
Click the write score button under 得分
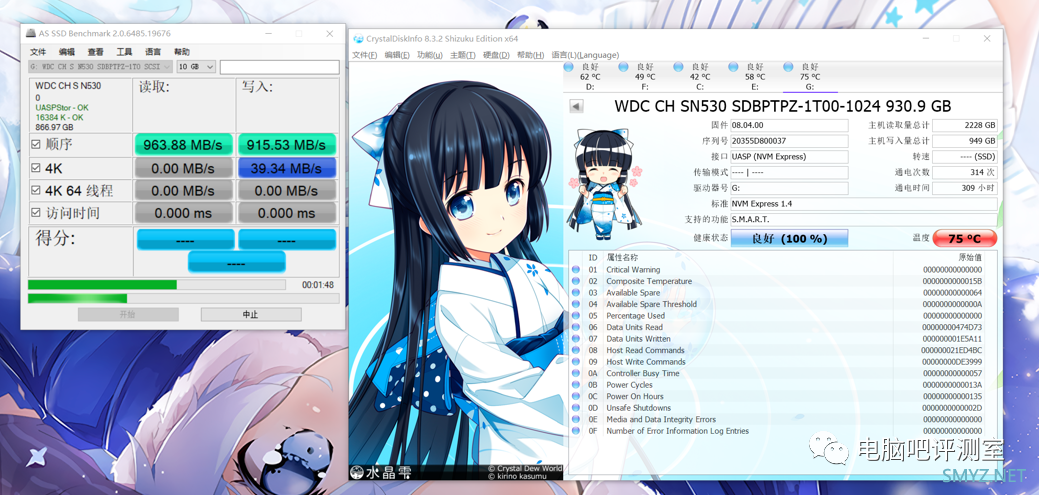click(287, 239)
